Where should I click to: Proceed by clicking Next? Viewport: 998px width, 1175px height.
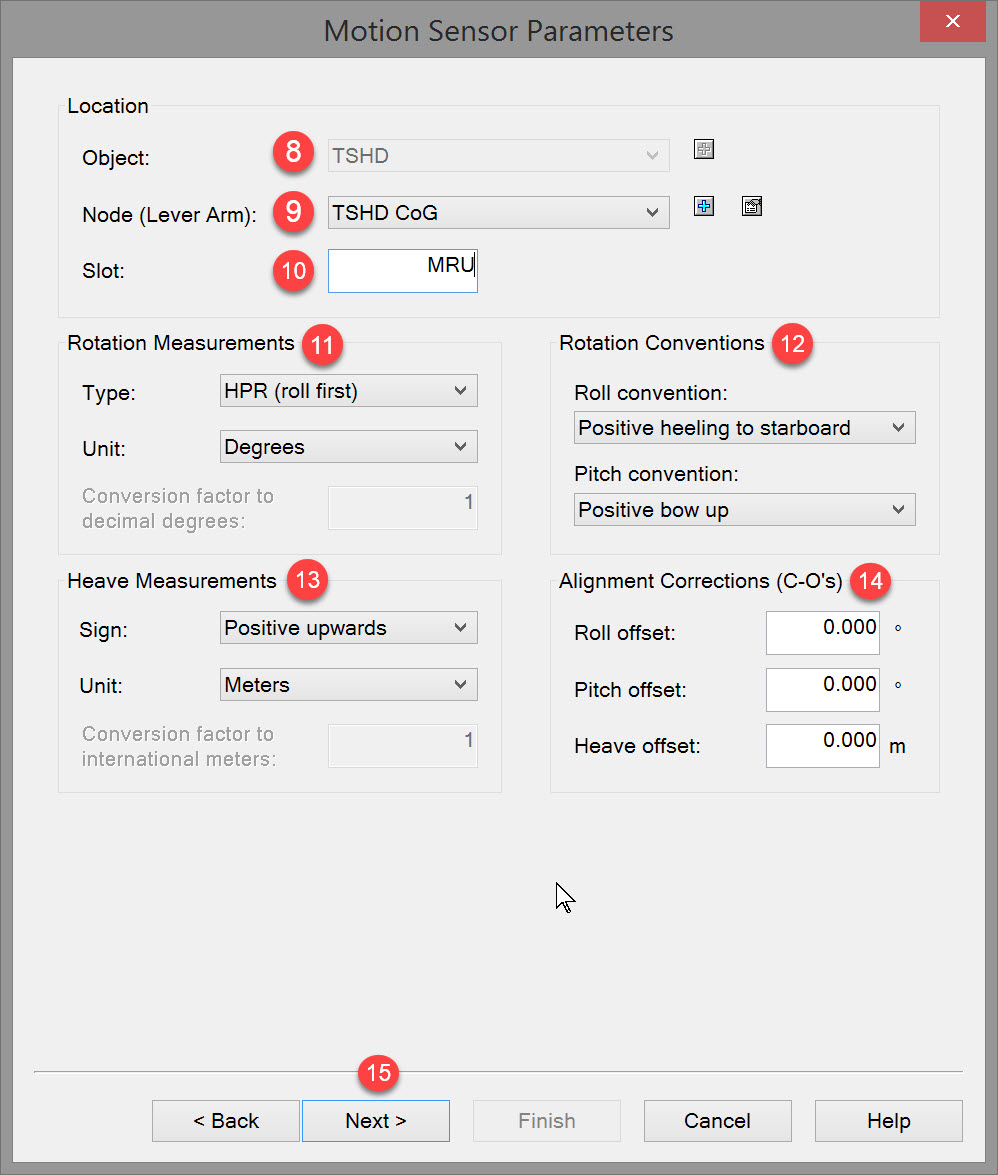[376, 1121]
